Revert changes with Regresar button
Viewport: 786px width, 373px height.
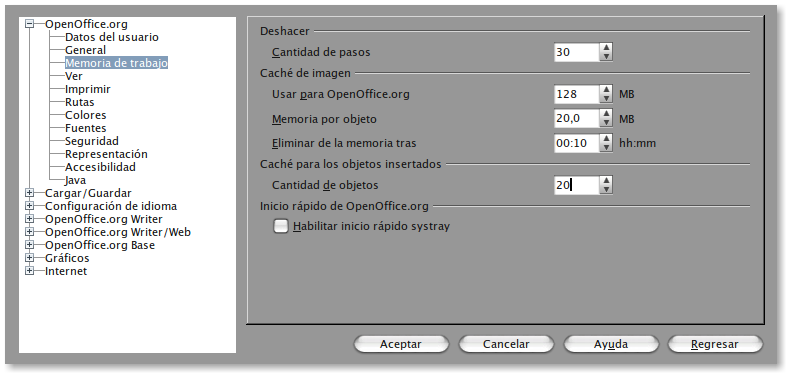[x=715, y=344]
